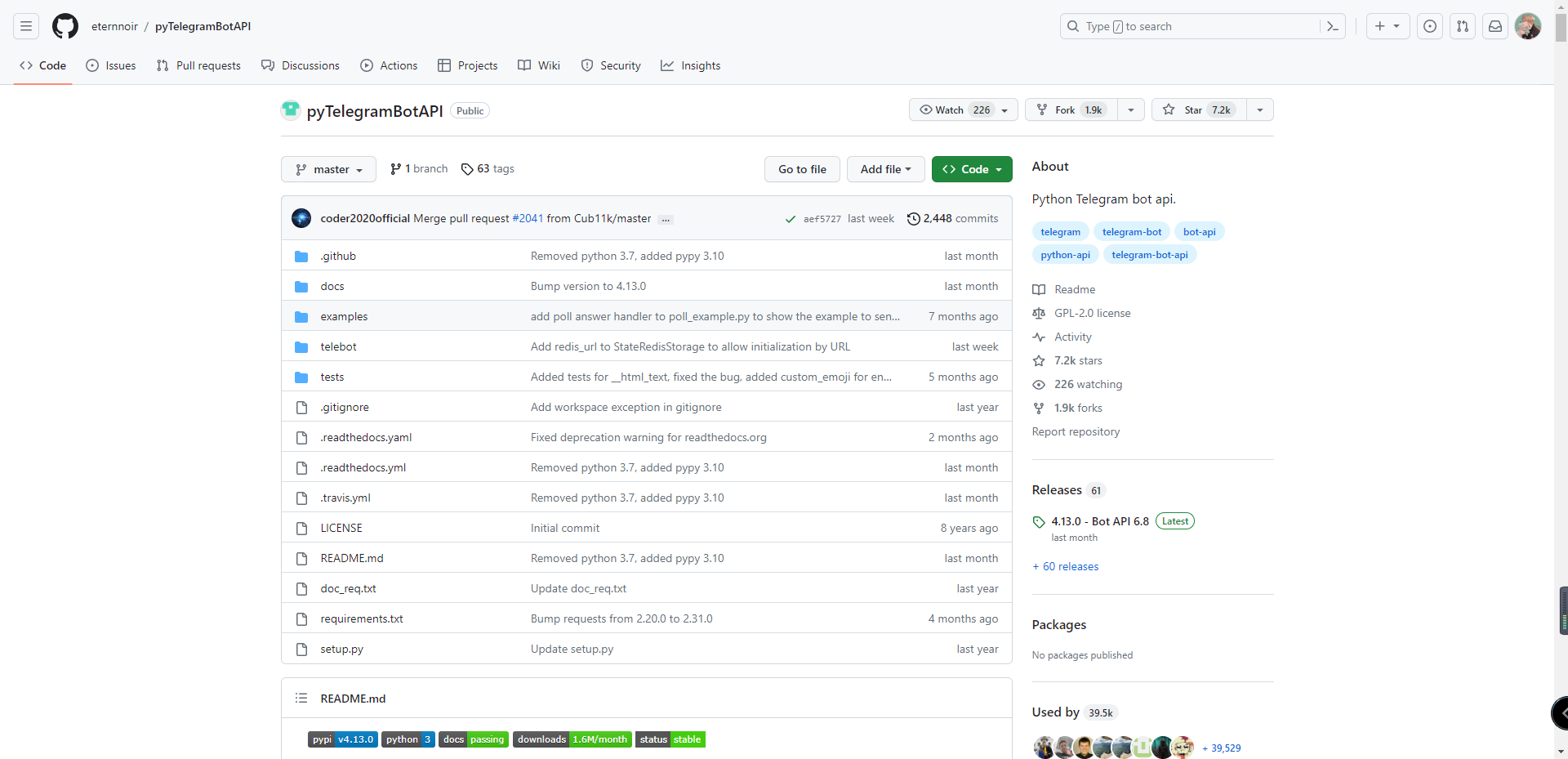Open the master branch selector
1568x759 pixels.
(328, 169)
